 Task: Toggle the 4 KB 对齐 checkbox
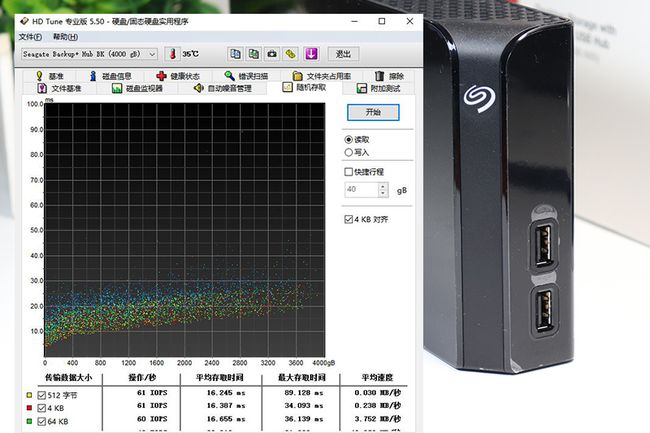(x=349, y=219)
